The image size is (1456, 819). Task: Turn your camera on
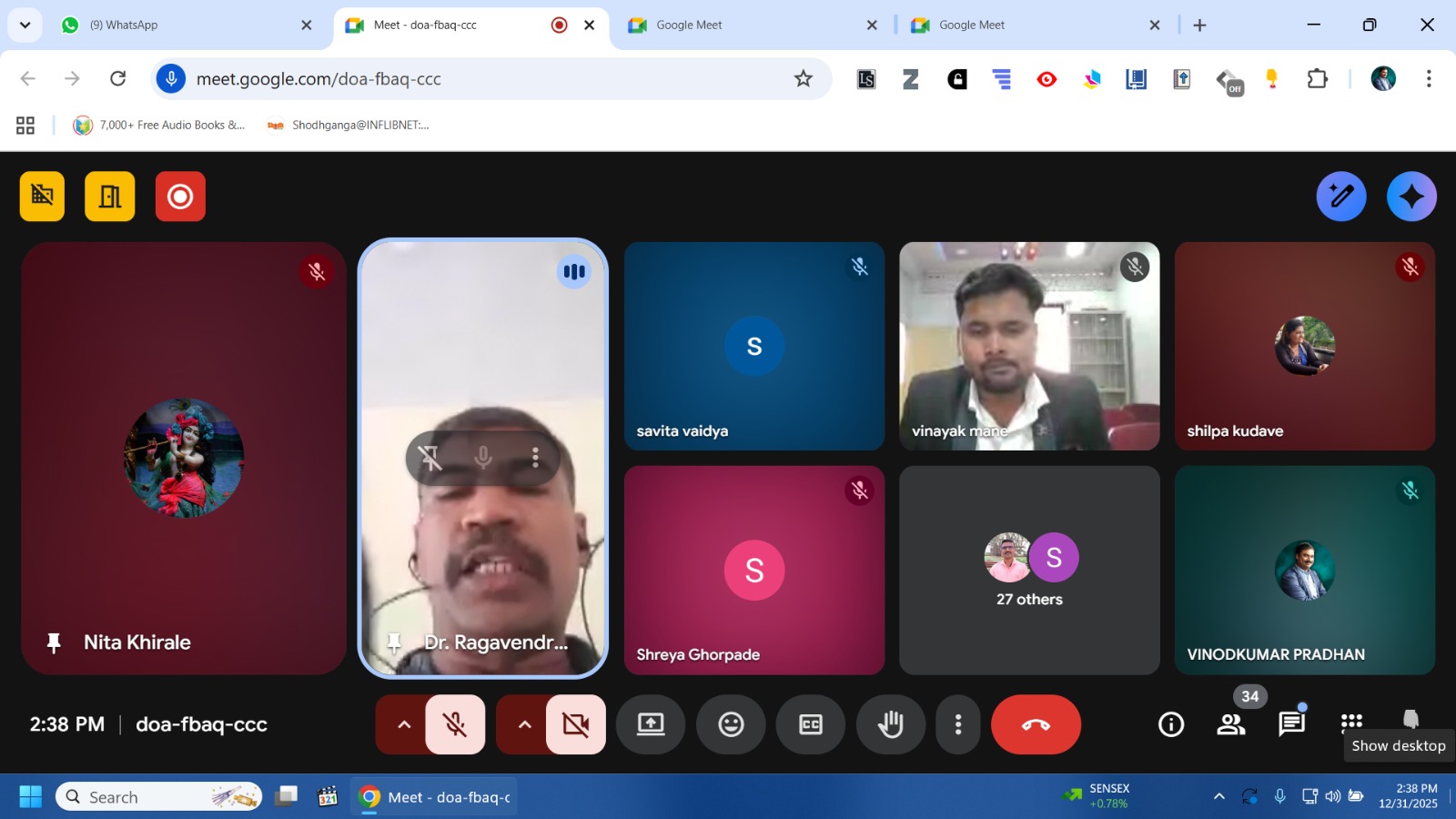[576, 724]
